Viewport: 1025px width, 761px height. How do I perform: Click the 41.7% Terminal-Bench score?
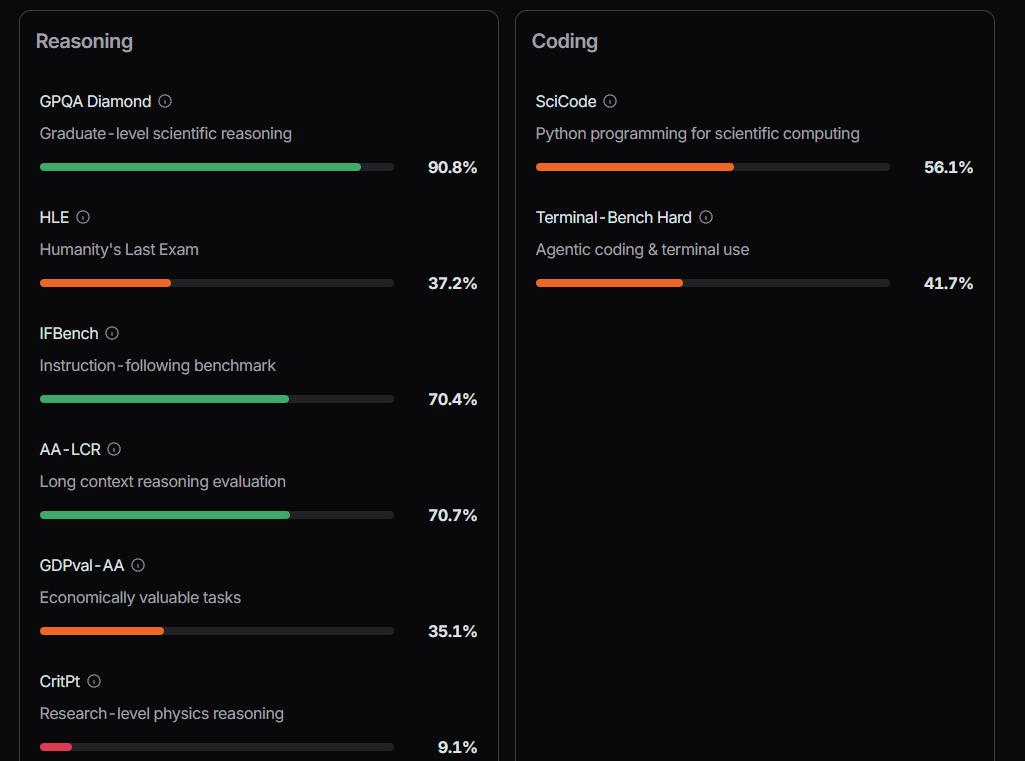(x=948, y=283)
